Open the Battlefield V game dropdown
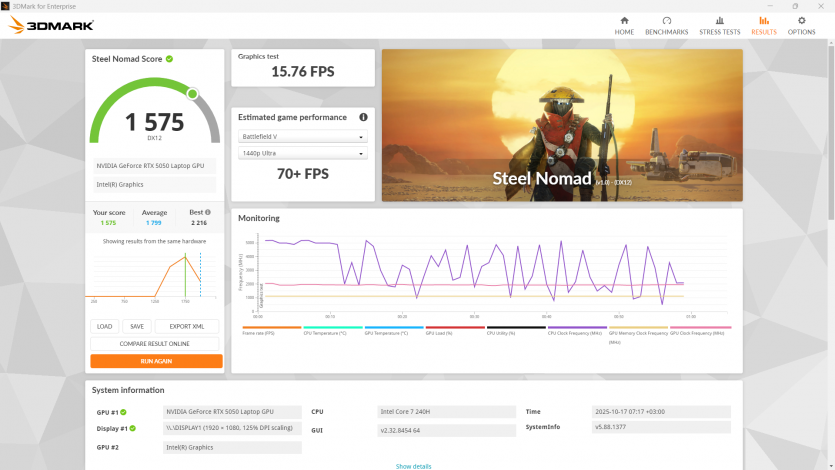 (x=304, y=137)
